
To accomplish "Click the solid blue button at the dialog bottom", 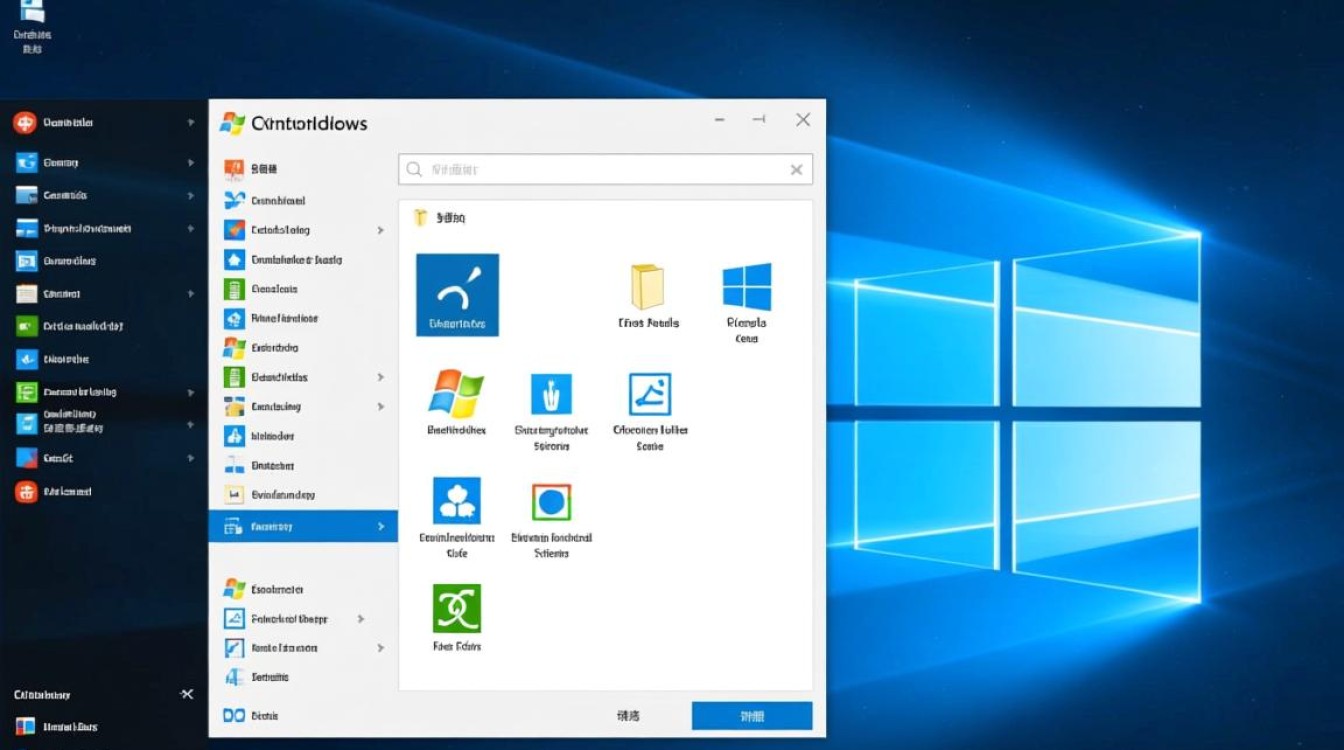I will 752,716.
